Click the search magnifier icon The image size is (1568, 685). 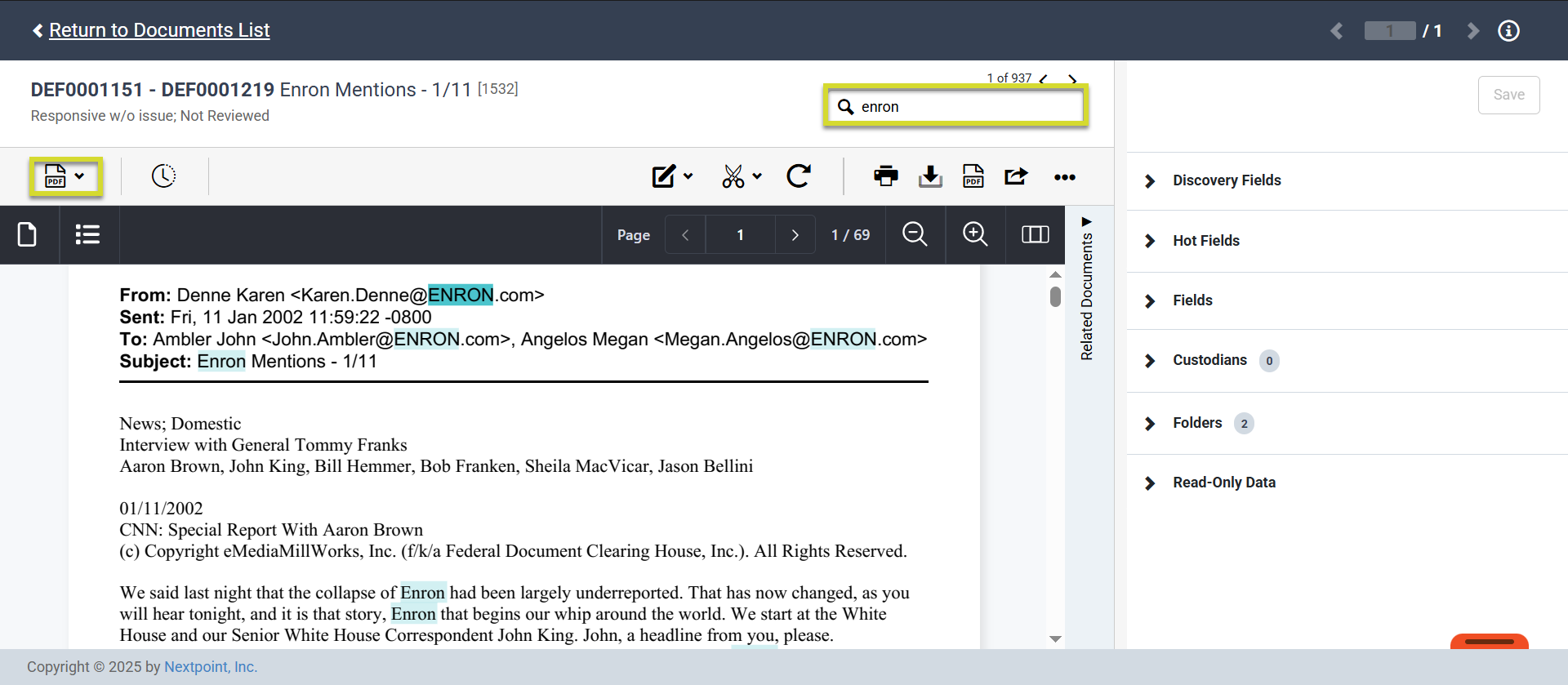[846, 107]
